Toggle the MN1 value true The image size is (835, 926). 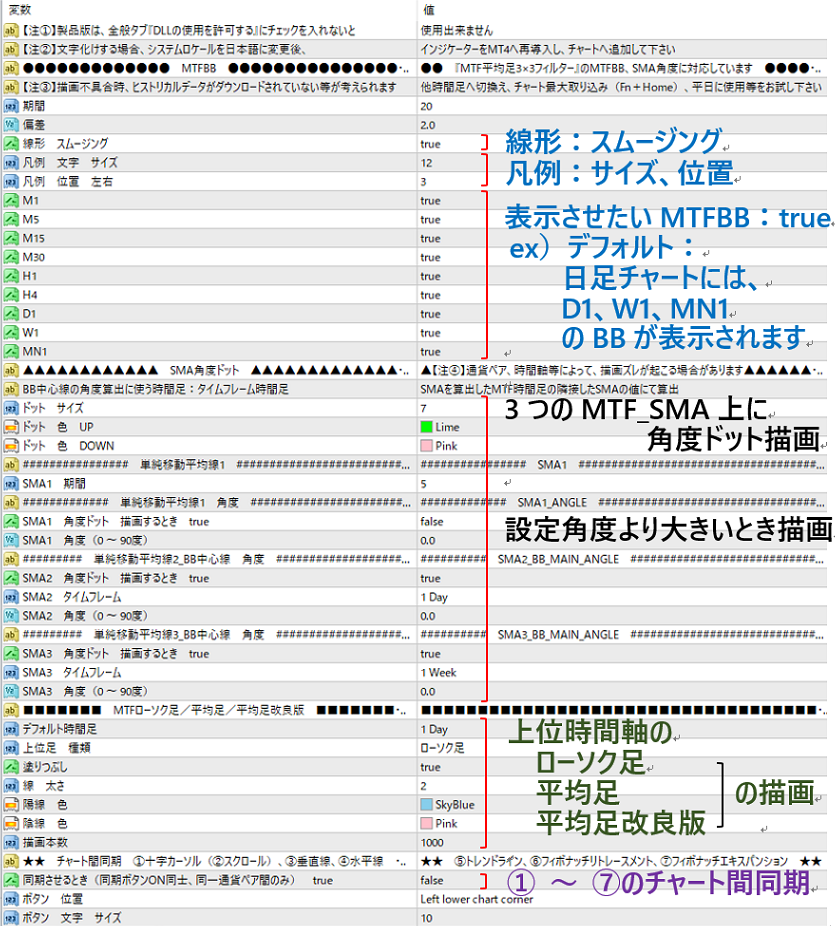(x=430, y=352)
